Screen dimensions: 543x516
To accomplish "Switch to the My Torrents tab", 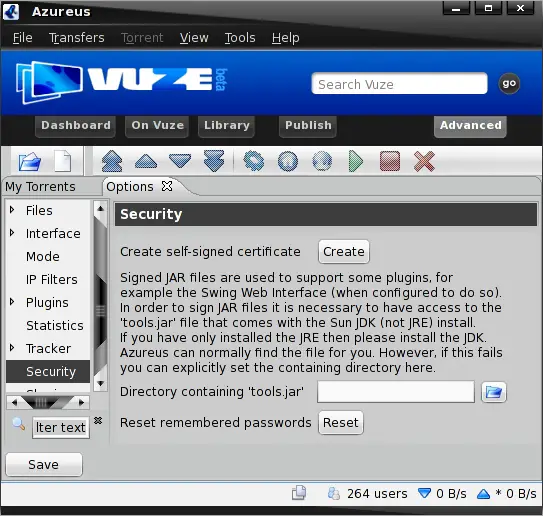I will pyautogui.click(x=40, y=187).
